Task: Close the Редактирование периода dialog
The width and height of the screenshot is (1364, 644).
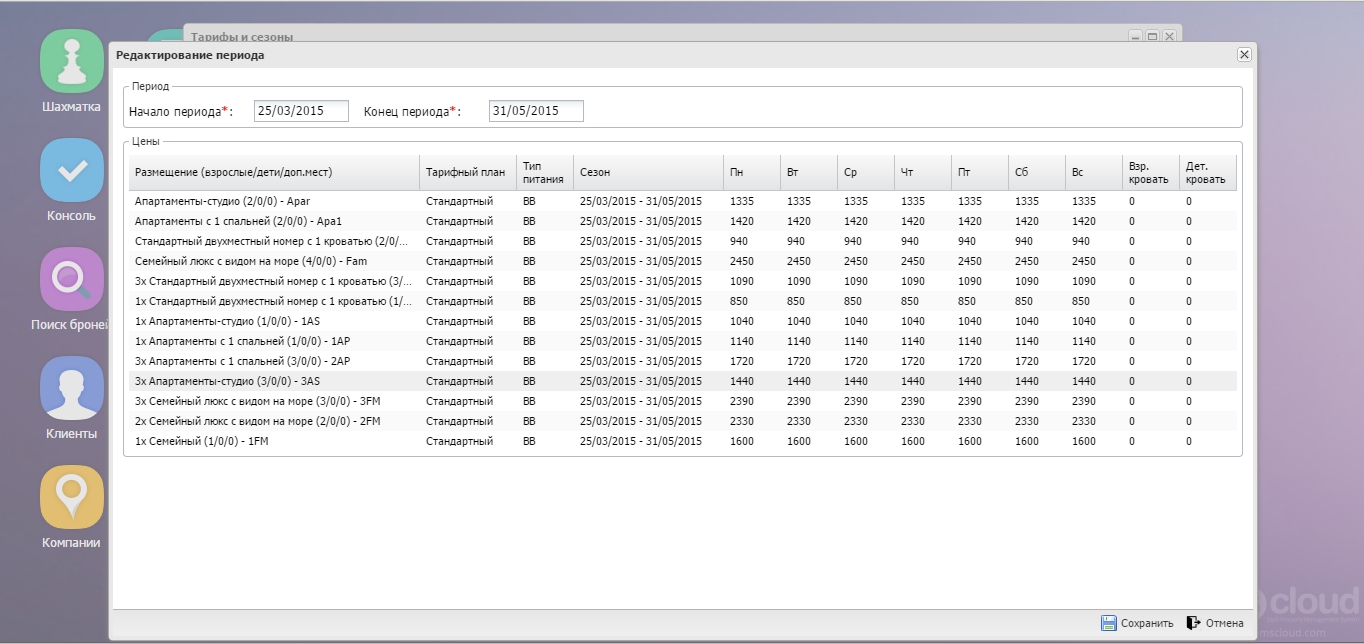Action: [1244, 55]
